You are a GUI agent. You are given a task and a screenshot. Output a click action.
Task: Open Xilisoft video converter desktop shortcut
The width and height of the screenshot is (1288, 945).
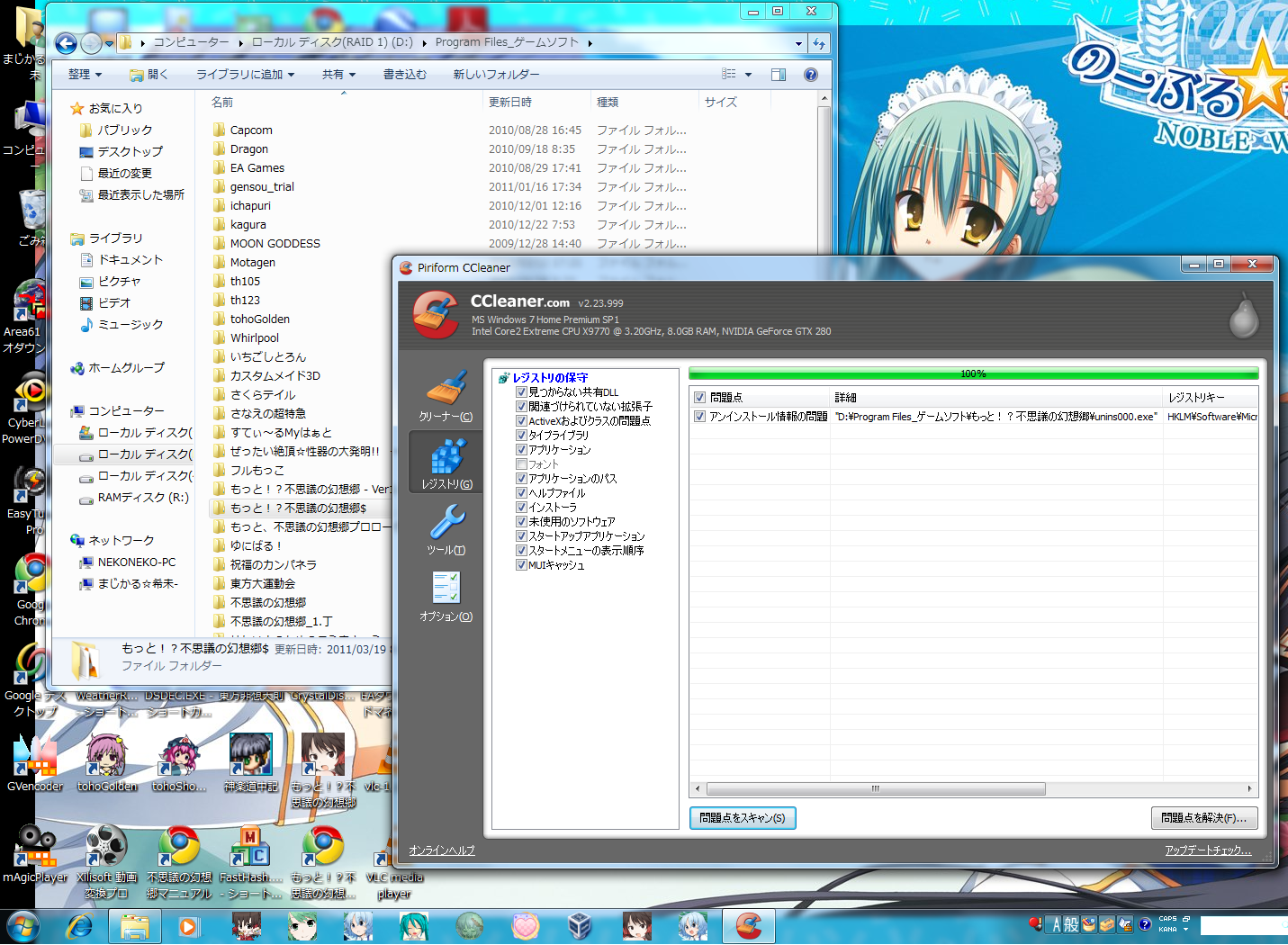107,861
